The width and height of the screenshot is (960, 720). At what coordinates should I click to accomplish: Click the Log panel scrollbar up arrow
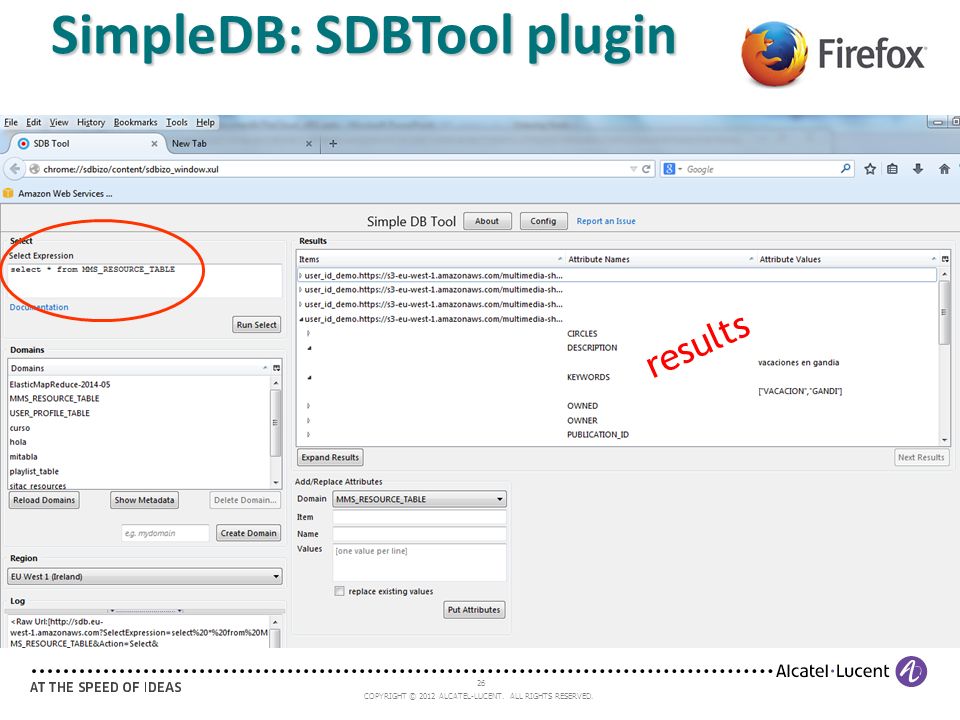pos(276,622)
